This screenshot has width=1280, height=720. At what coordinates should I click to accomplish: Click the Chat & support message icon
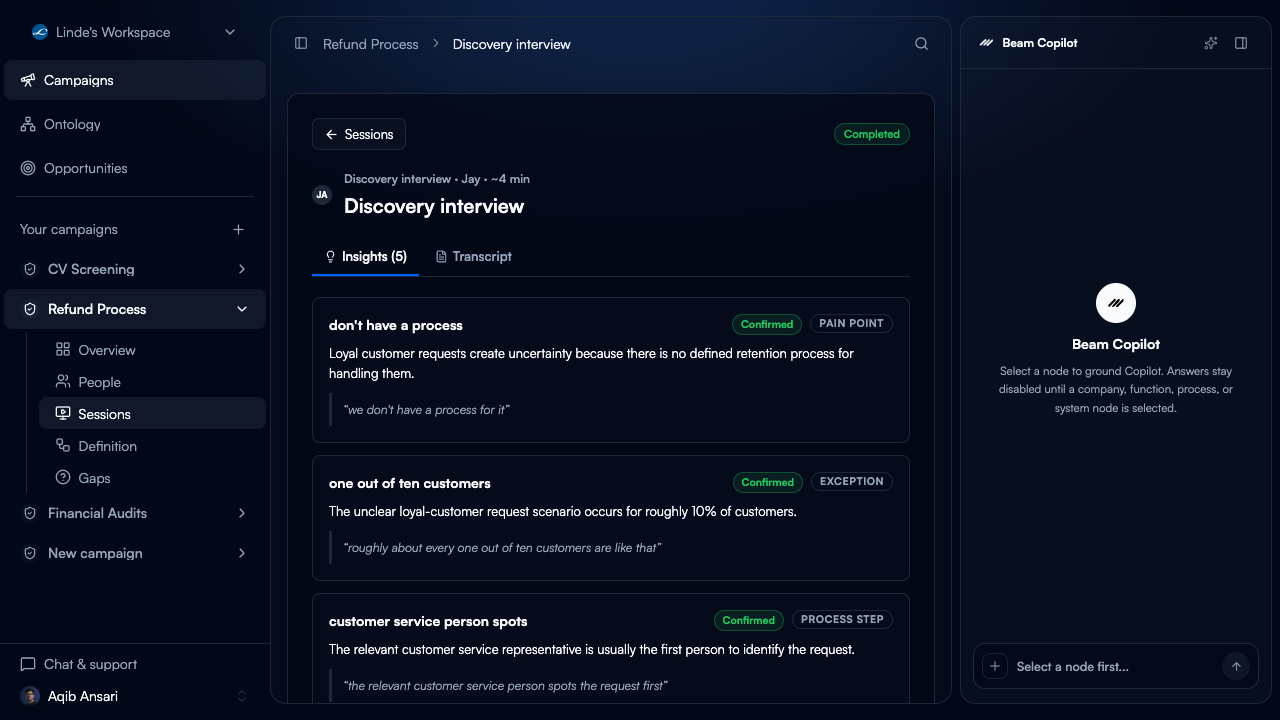point(28,664)
